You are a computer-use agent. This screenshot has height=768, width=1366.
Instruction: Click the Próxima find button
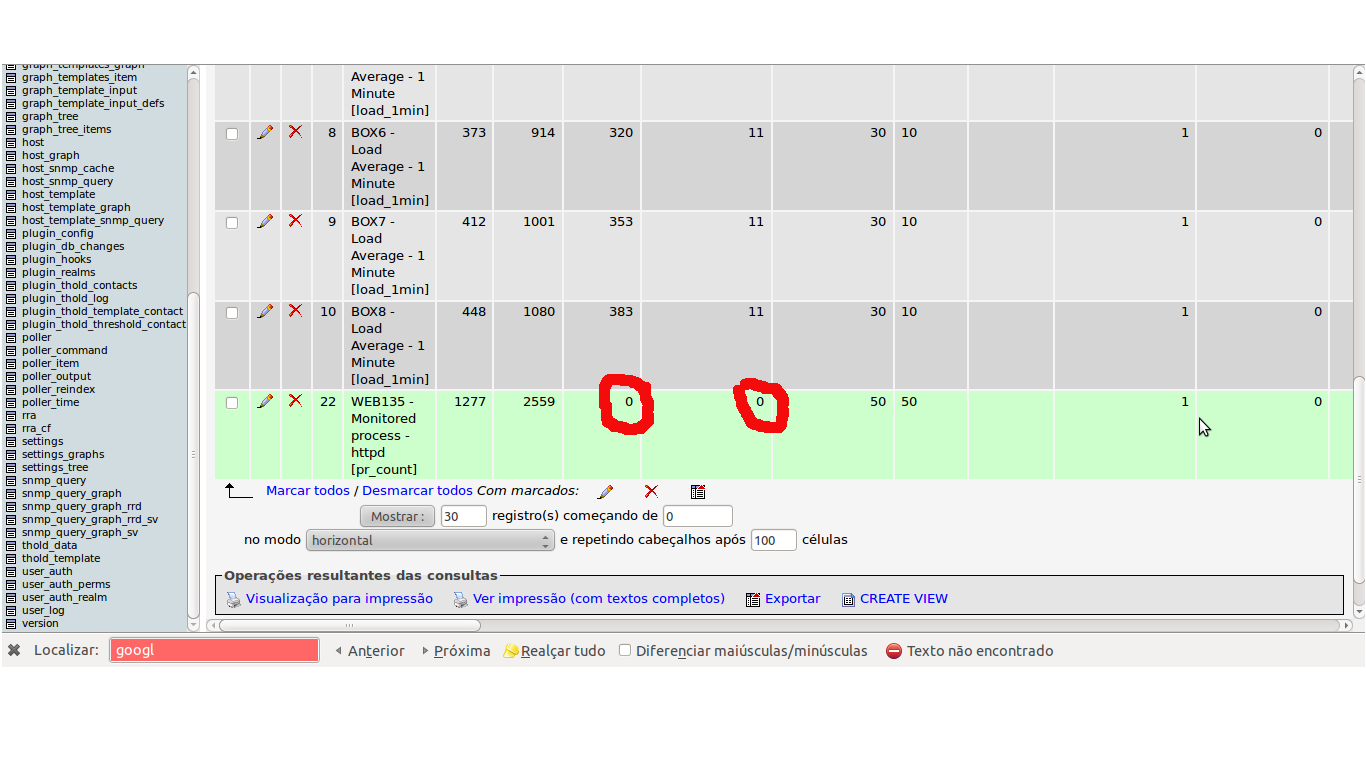coord(455,651)
